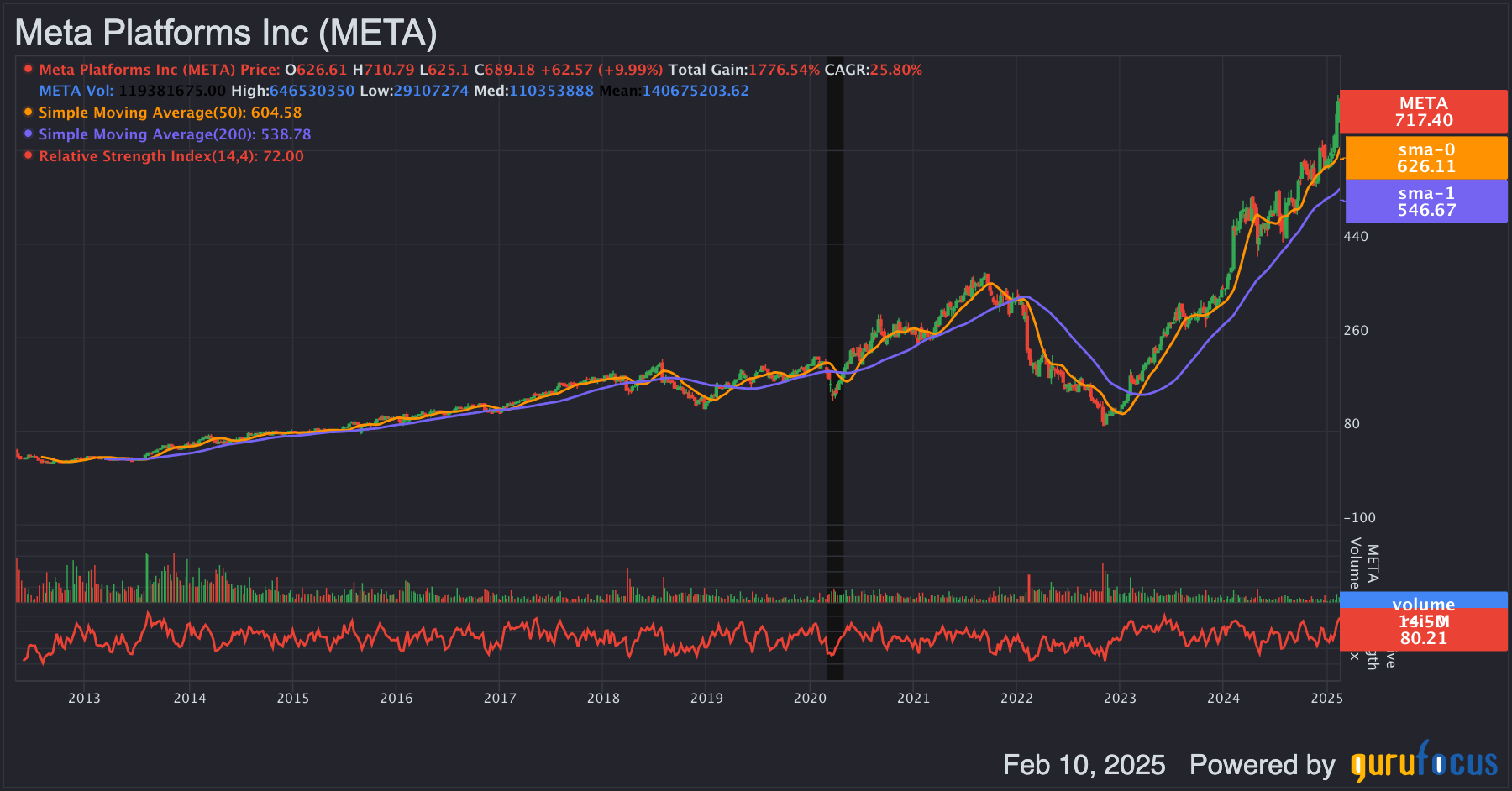
Task: Click the Feb 10, 2025 date stamp
Action: (x=1084, y=765)
